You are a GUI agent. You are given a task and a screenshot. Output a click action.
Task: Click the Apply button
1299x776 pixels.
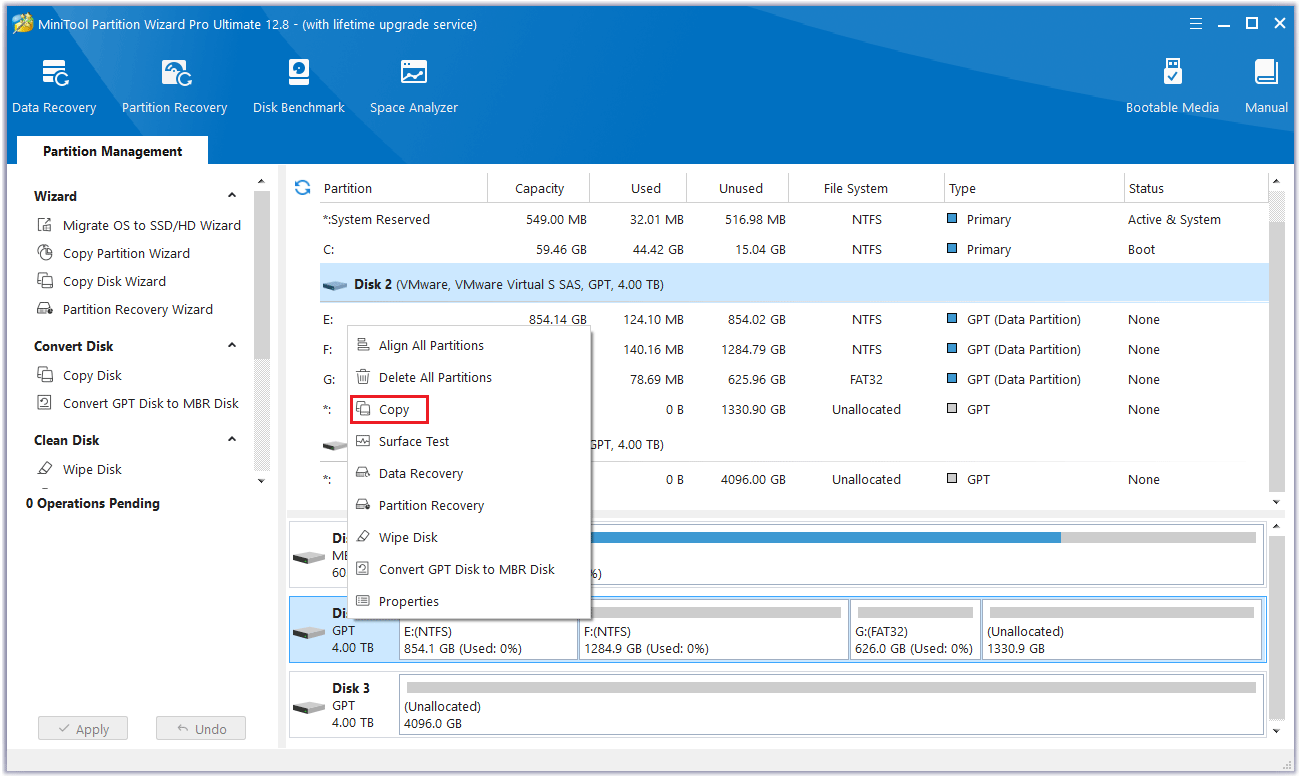[82, 729]
